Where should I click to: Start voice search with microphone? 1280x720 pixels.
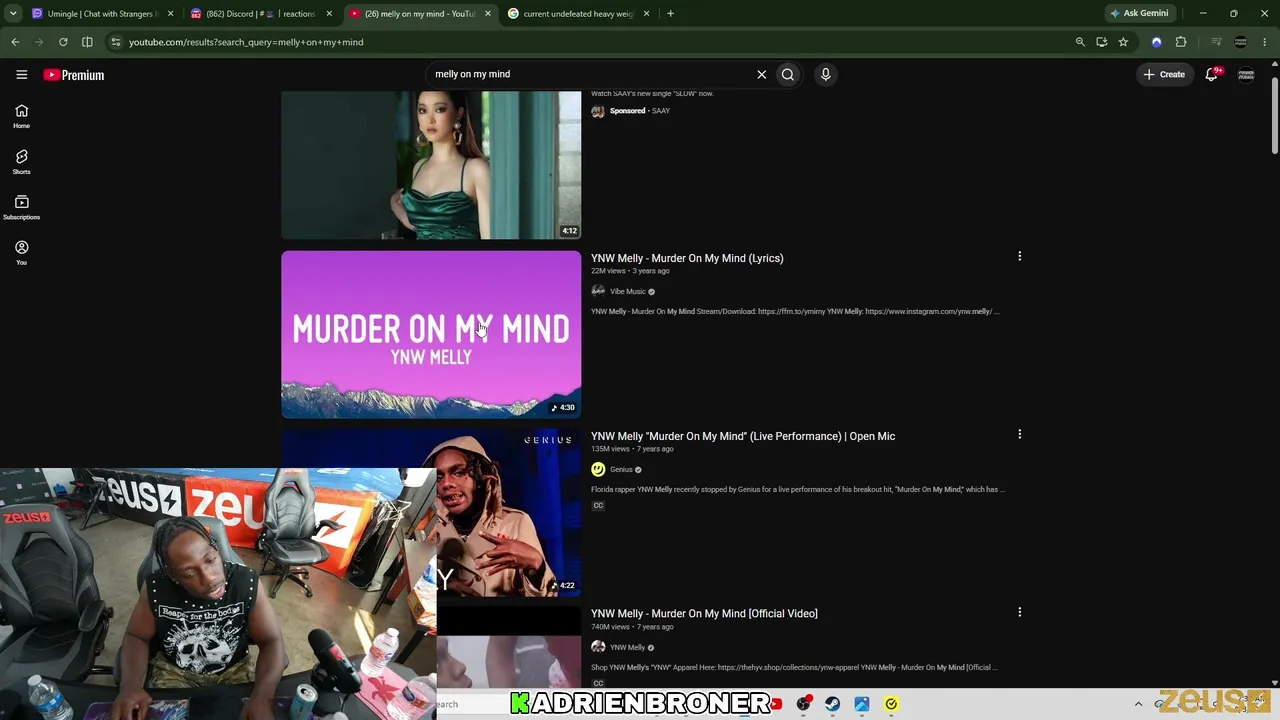coord(825,74)
